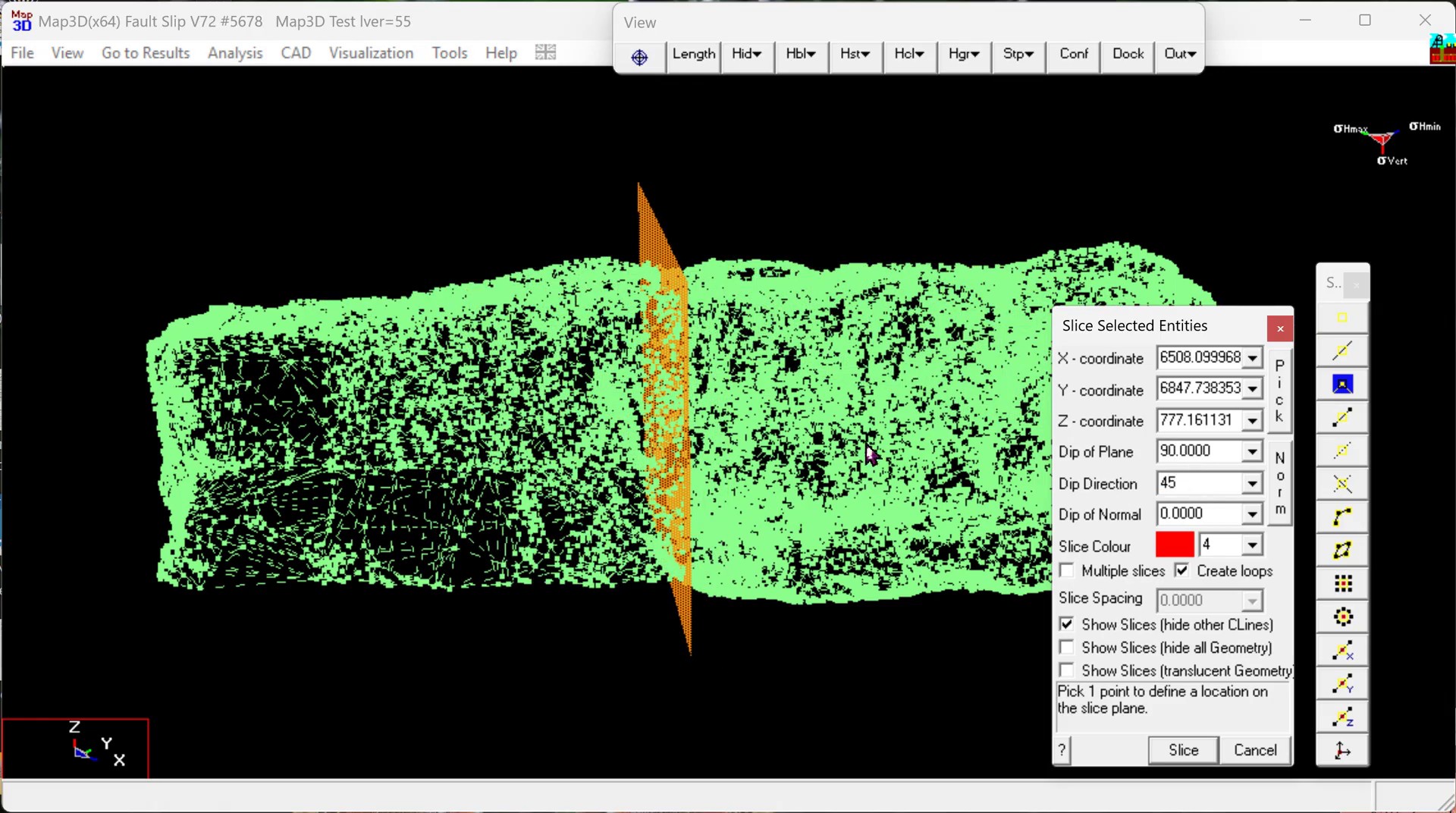Uncheck the Create loops checkbox
Screen dimensions: 1456x813
(1181, 570)
